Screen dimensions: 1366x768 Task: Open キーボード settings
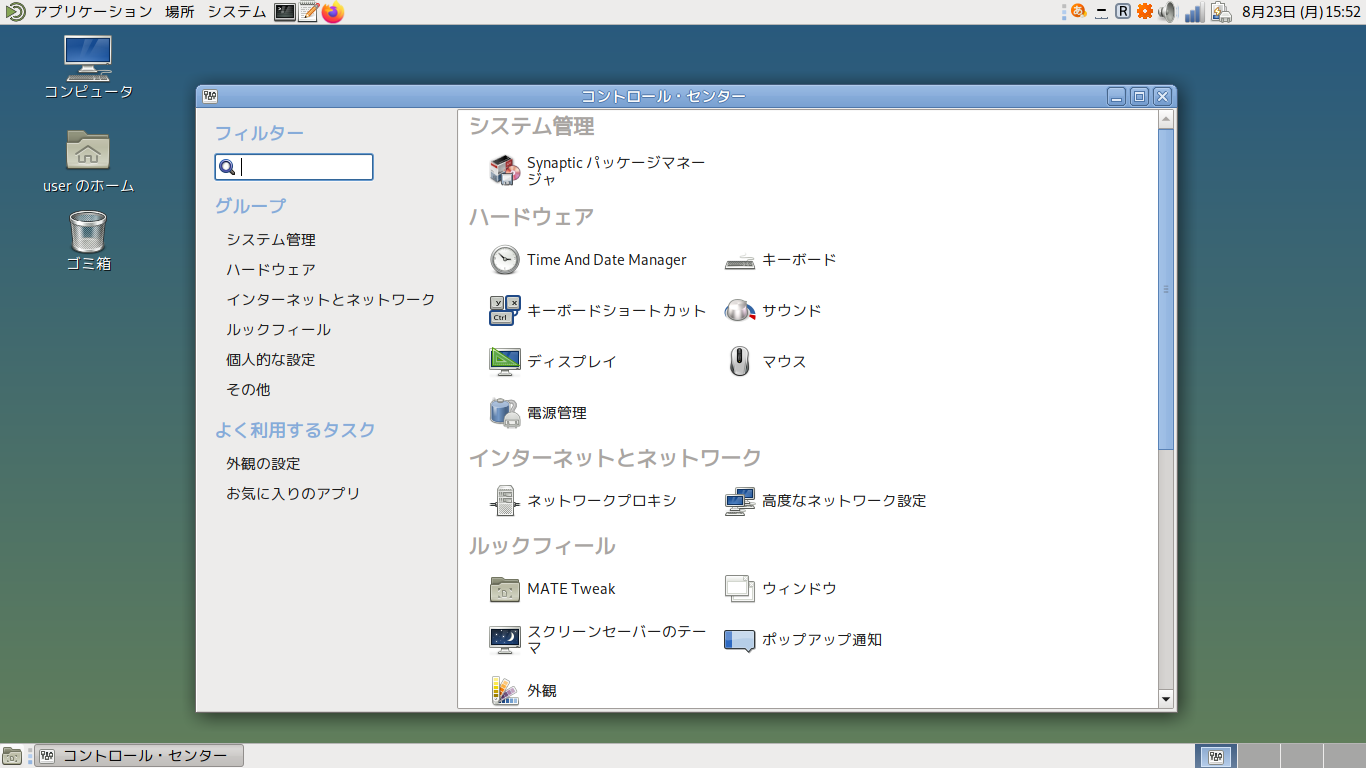click(780, 260)
